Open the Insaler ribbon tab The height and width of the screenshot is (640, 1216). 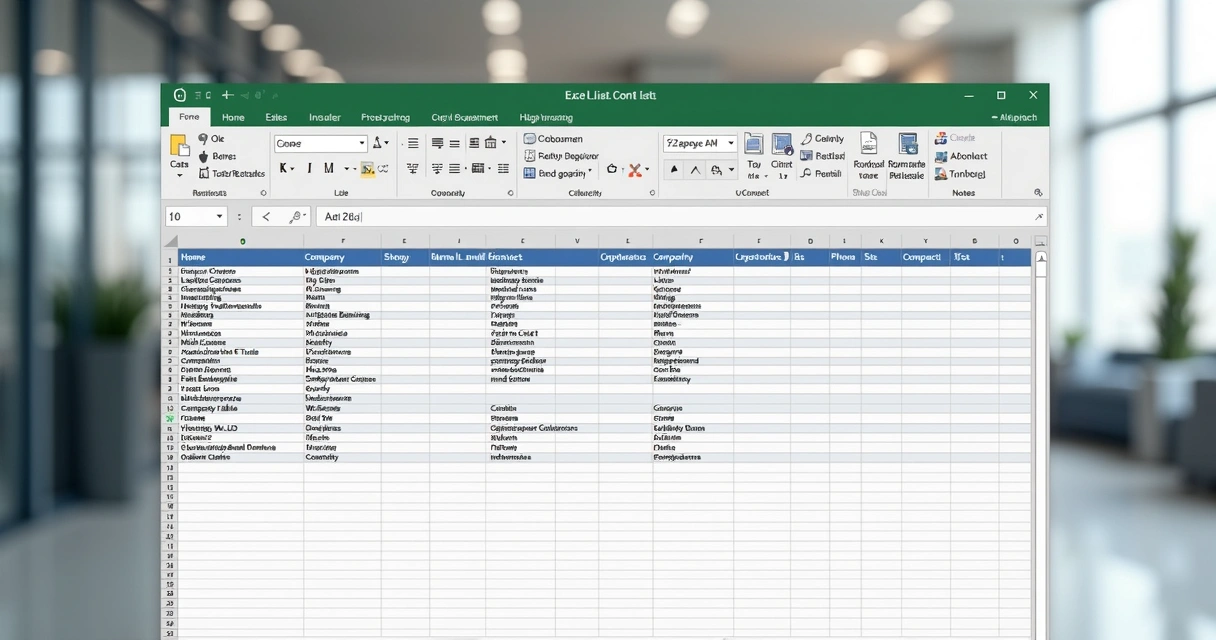(x=325, y=117)
